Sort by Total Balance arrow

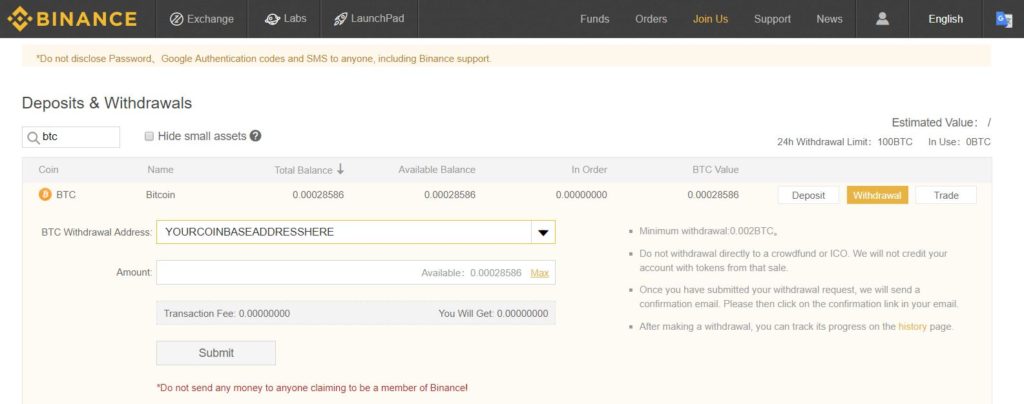340,169
